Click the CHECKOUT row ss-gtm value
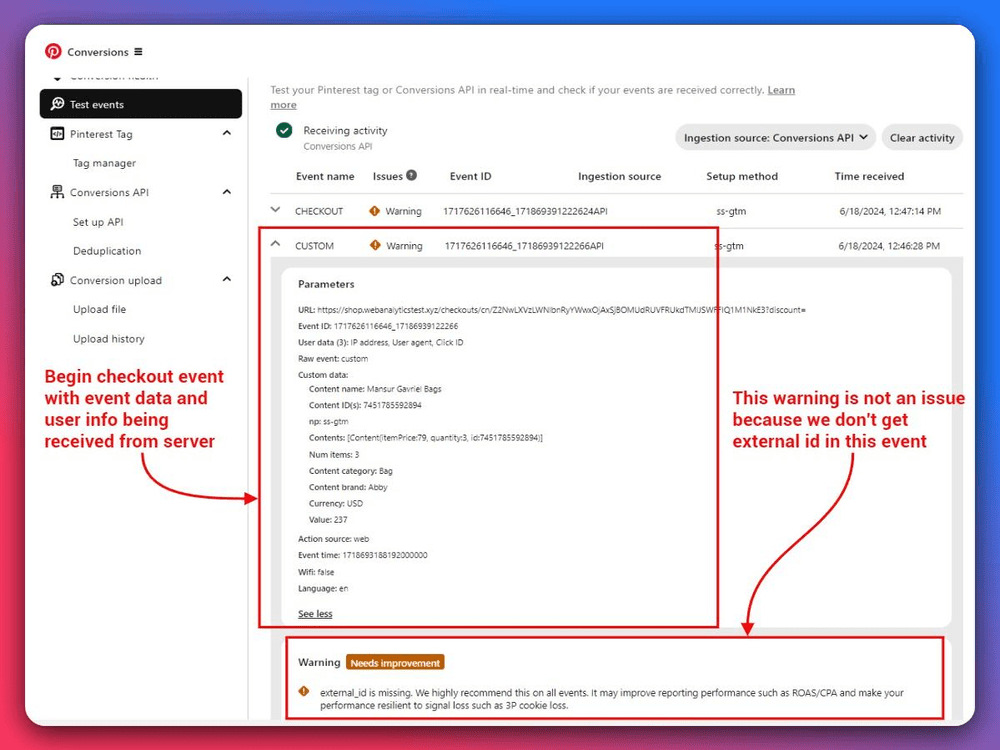The height and width of the screenshot is (750, 1000). (x=732, y=211)
